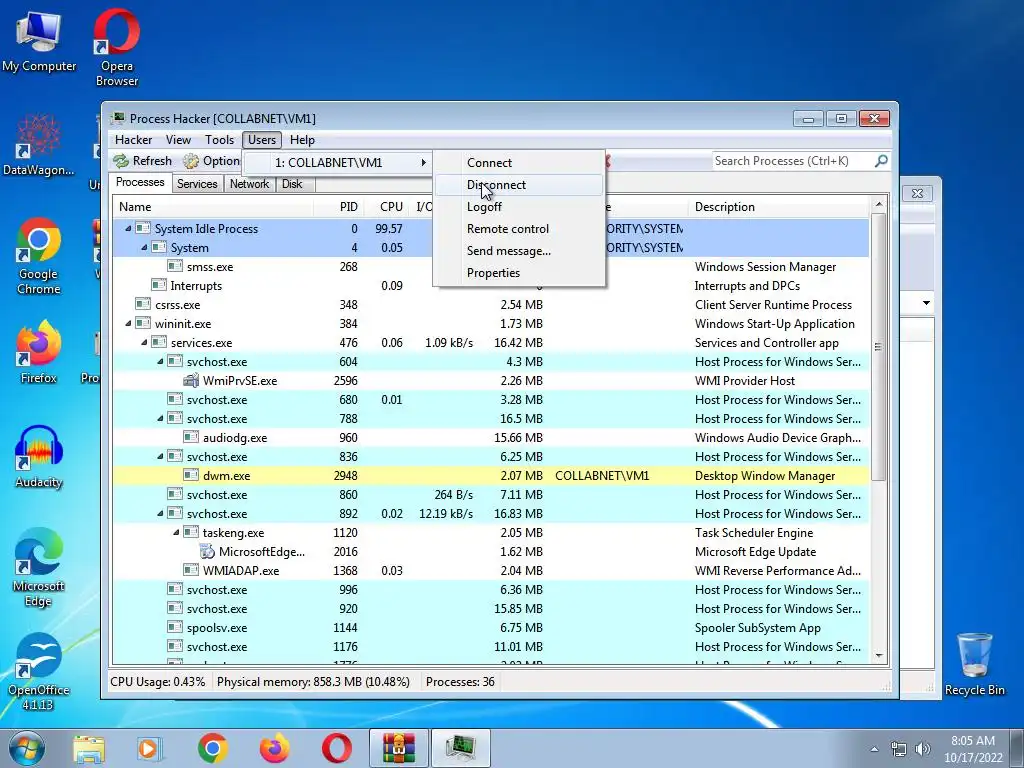Collapse the wininit.exe tree node
The width and height of the screenshot is (1024, 768).
pos(128,323)
